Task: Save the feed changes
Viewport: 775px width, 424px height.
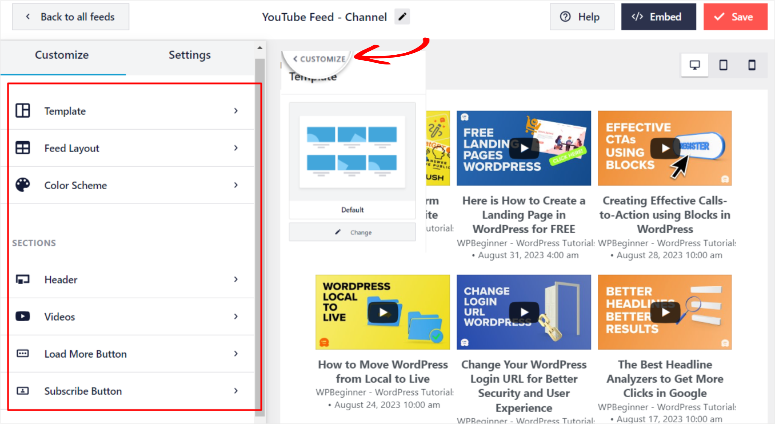Action: [735, 17]
